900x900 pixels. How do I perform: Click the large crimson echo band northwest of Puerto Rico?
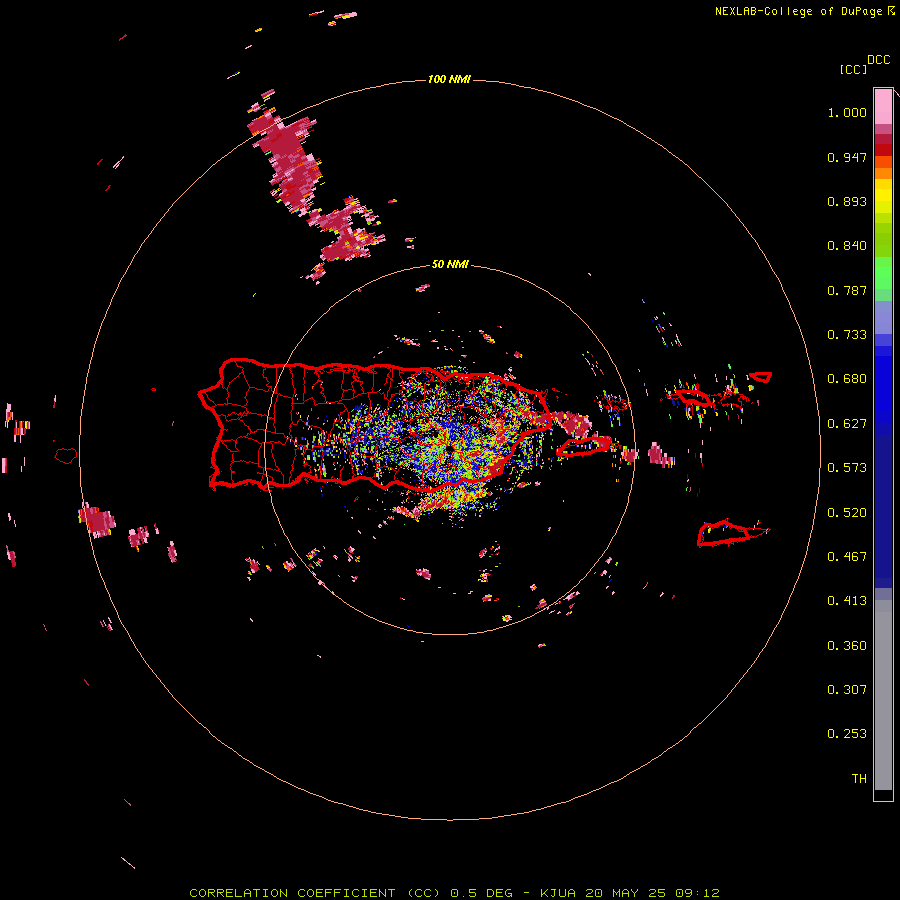pos(294,162)
